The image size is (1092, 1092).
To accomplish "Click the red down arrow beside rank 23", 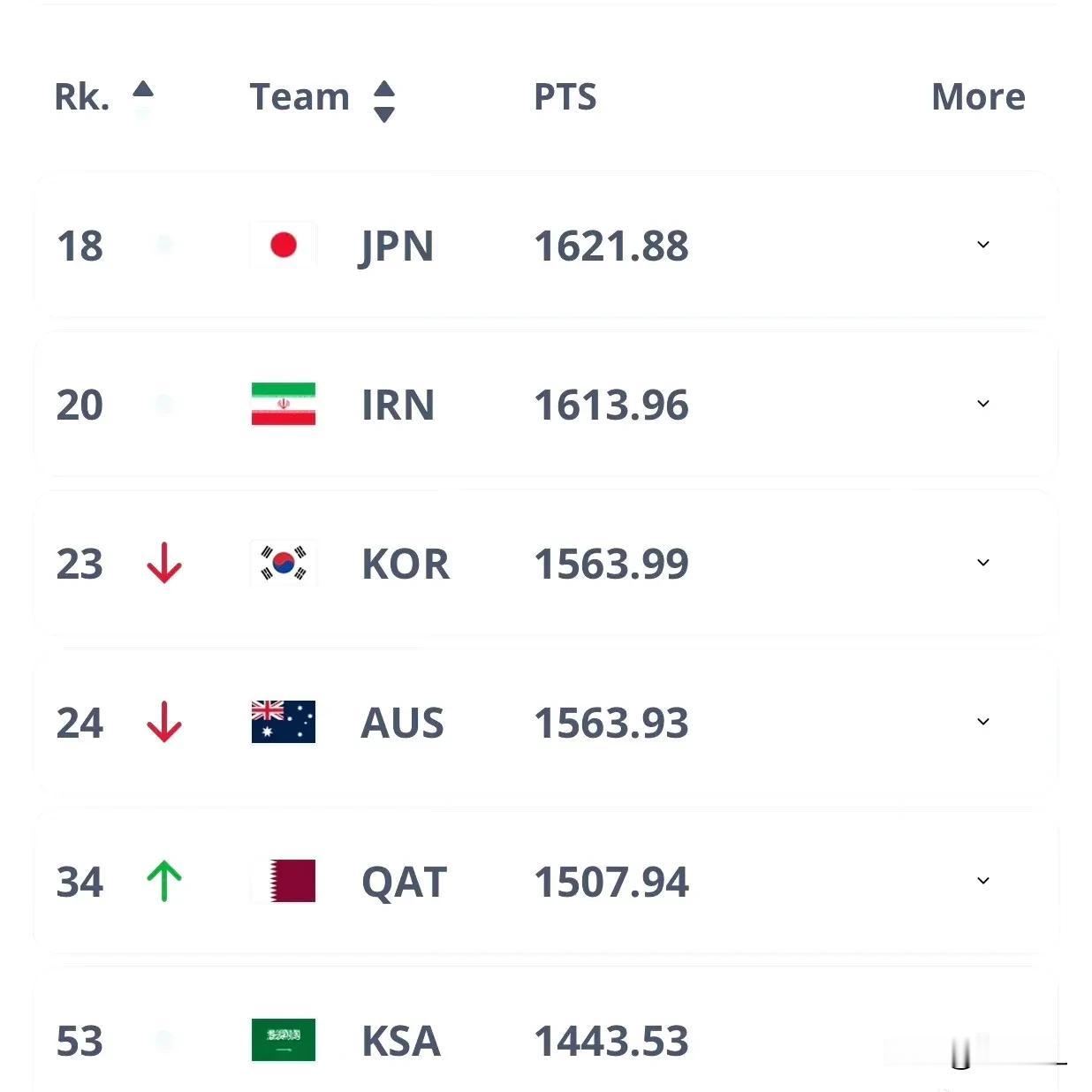I will [164, 563].
